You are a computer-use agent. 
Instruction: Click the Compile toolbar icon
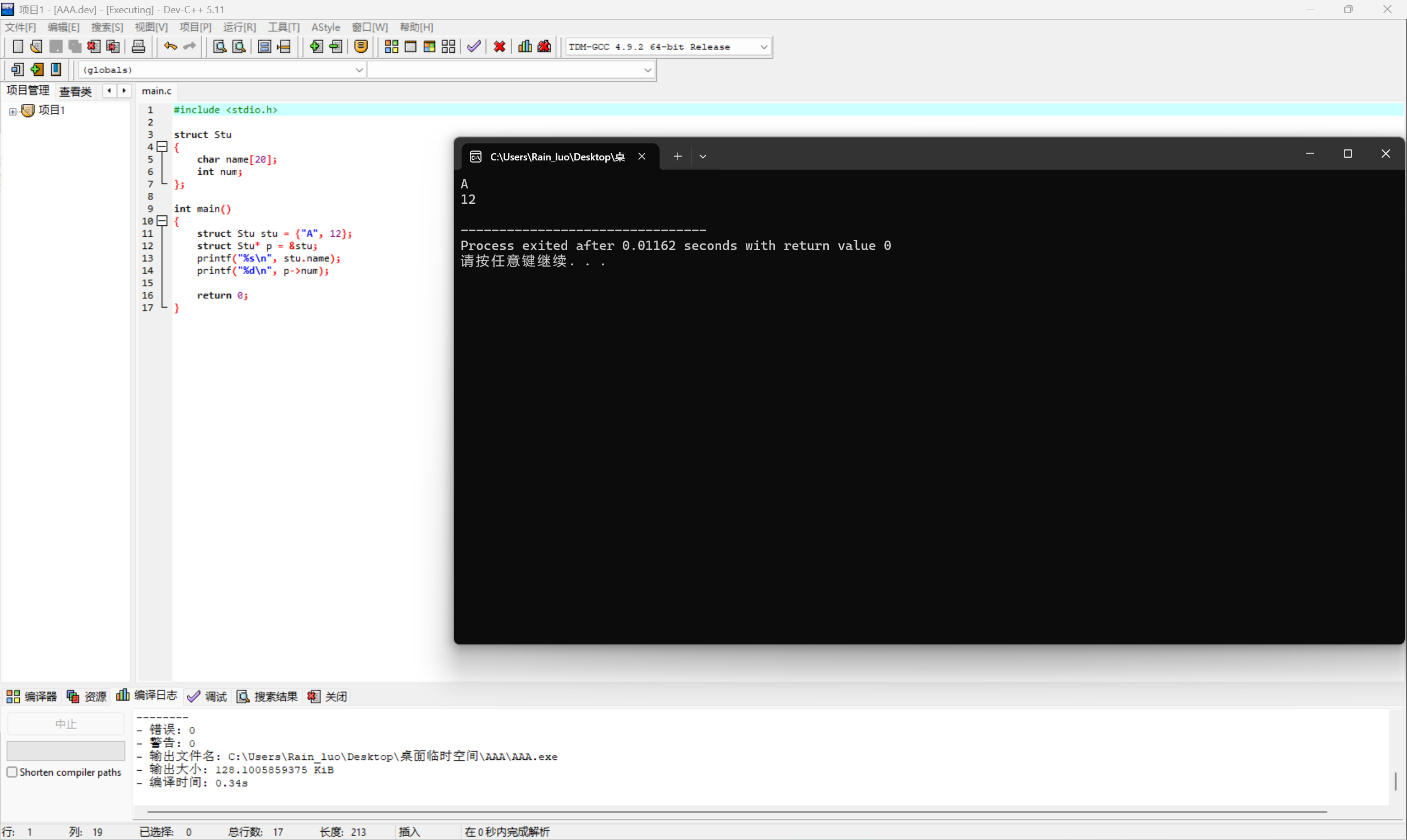coord(391,47)
